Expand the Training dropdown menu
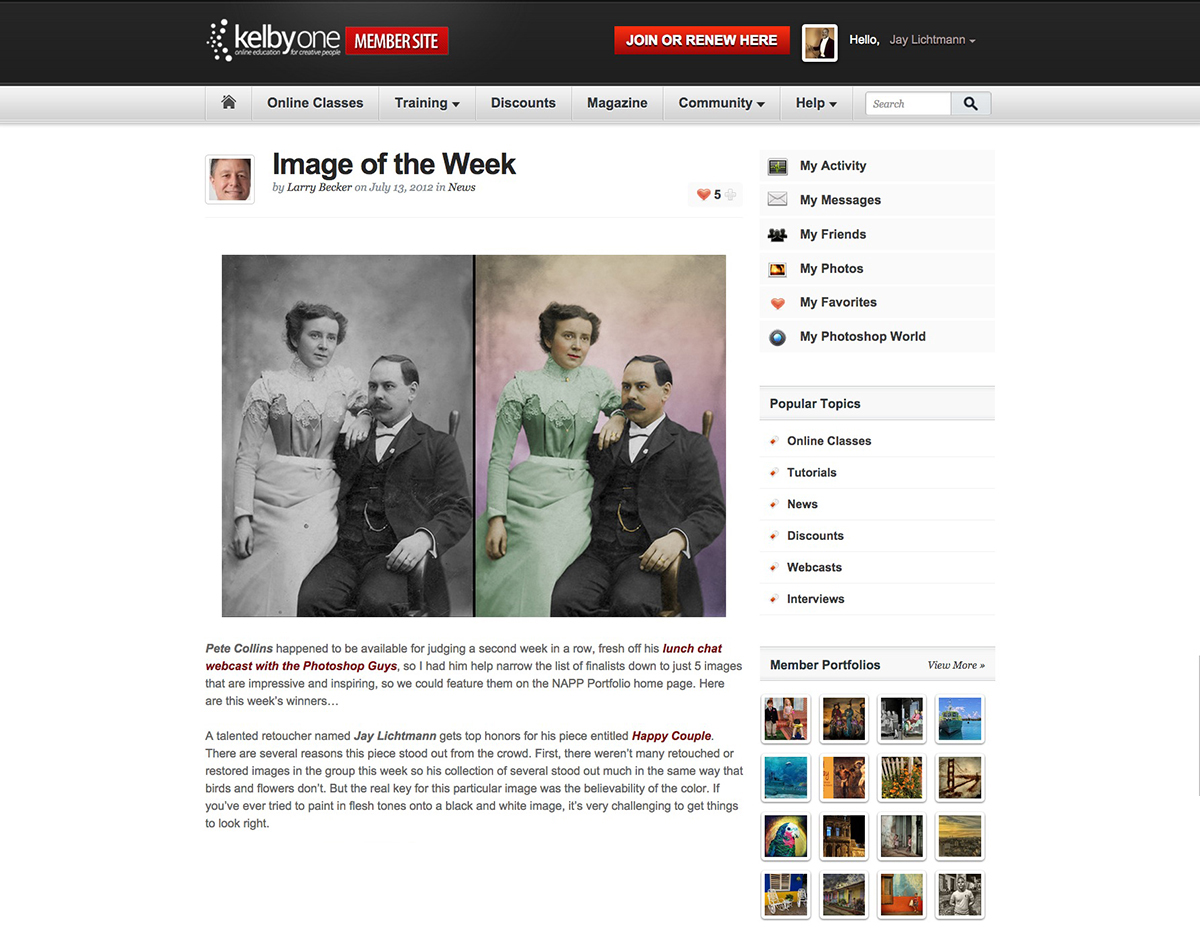Screen dimensions: 1200x936 (427, 103)
